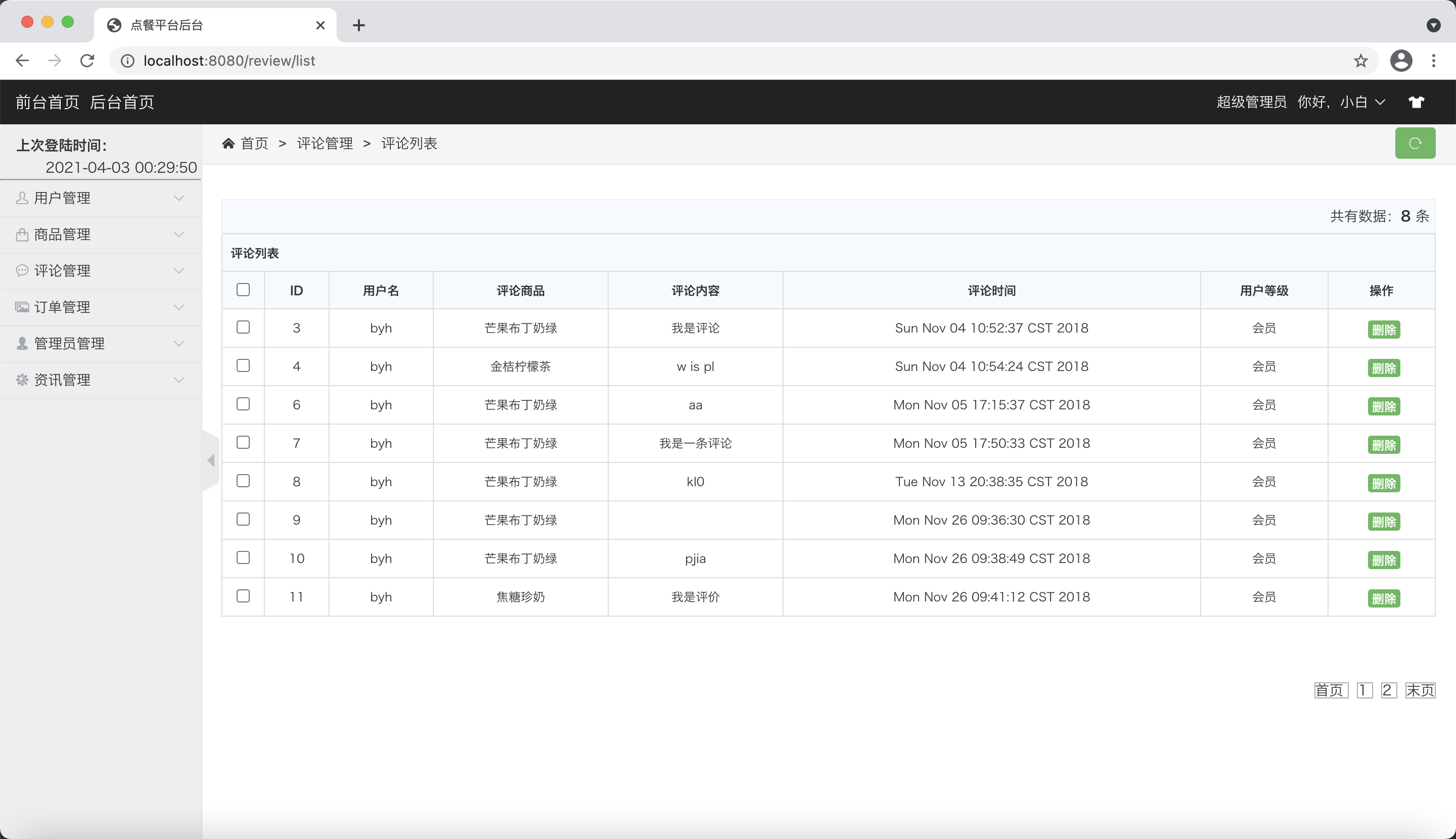Go to 后台首页 in top nav

point(122,102)
